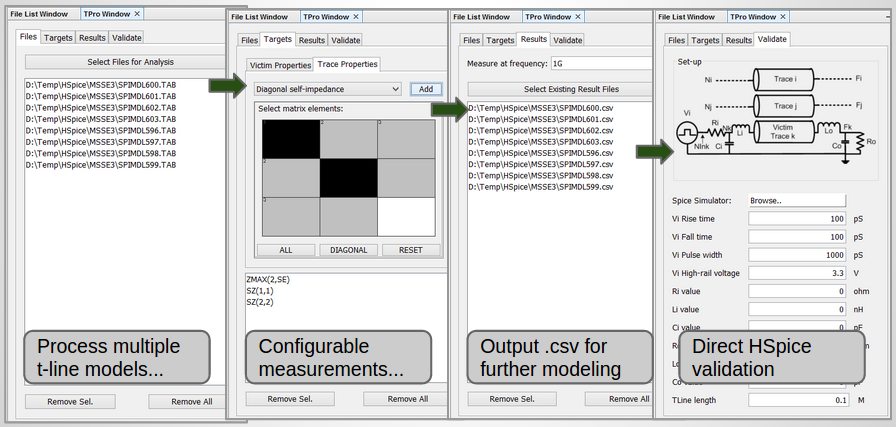The width and height of the screenshot is (896, 427).
Task: Open the Trace Properties sub-tab
Action: (x=347, y=65)
